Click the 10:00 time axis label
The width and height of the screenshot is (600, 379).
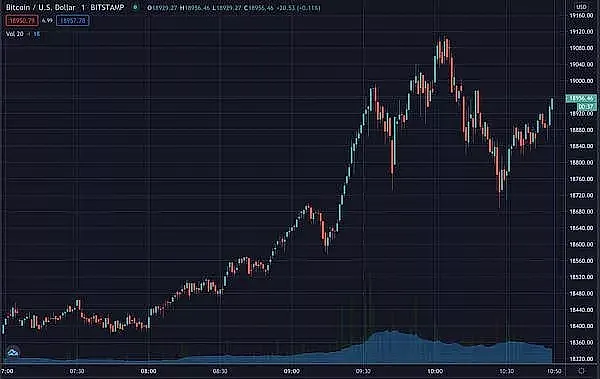pyautogui.click(x=435, y=371)
